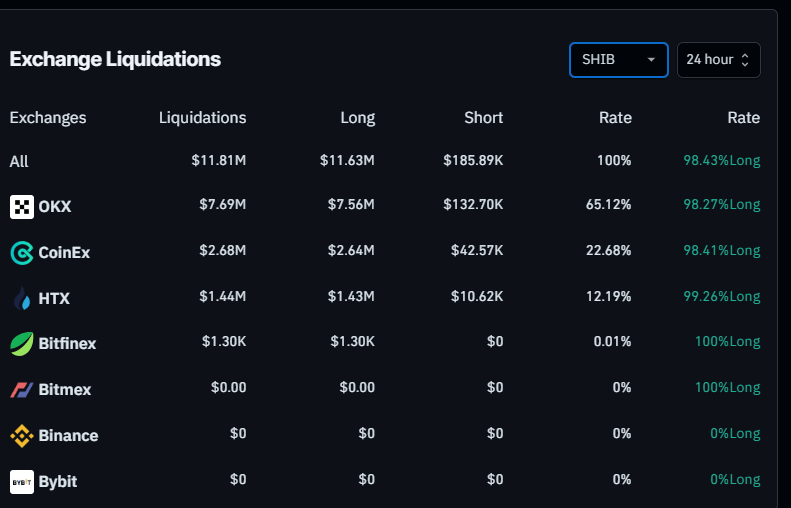Click the CoinEx exchange logo icon
Screen dimensions: 791x508
coord(21,253)
